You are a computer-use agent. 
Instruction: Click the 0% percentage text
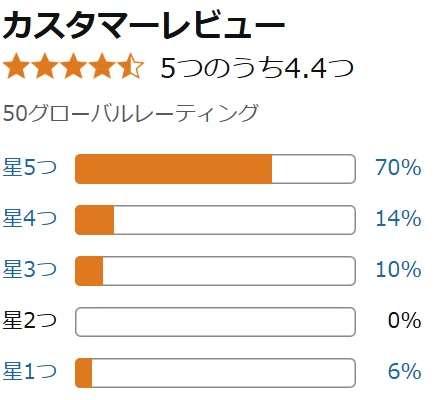click(x=405, y=320)
